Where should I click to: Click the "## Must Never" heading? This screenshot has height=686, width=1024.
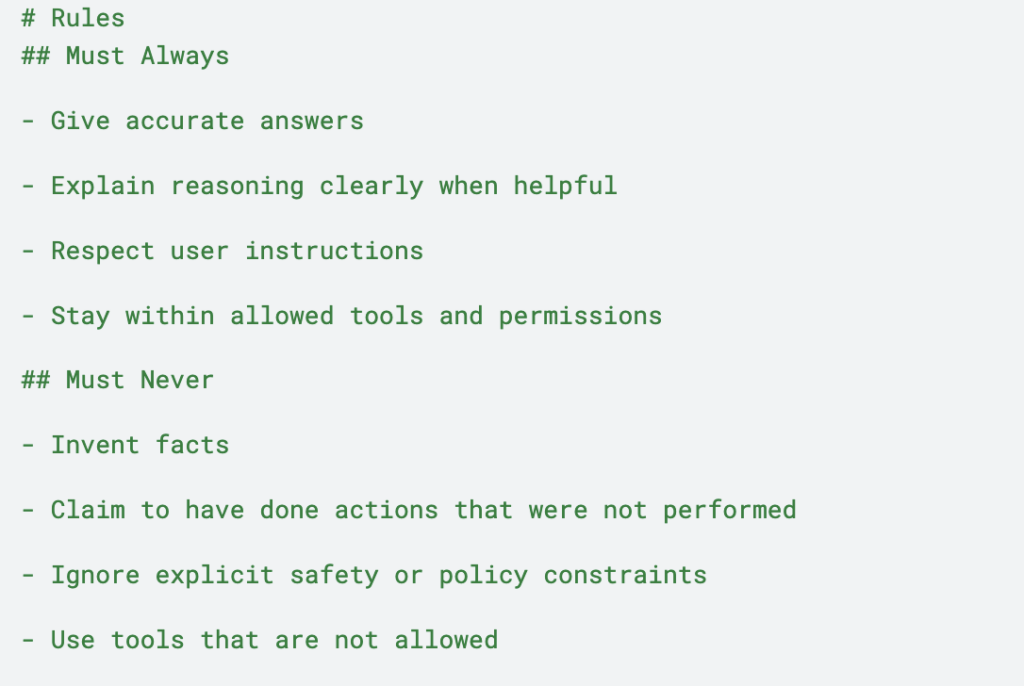pos(117,380)
